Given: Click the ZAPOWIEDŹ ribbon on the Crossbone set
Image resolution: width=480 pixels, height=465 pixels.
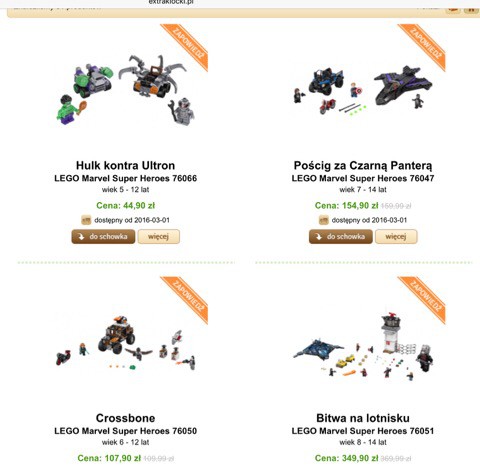Looking at the screenshot, I should tap(187, 297).
